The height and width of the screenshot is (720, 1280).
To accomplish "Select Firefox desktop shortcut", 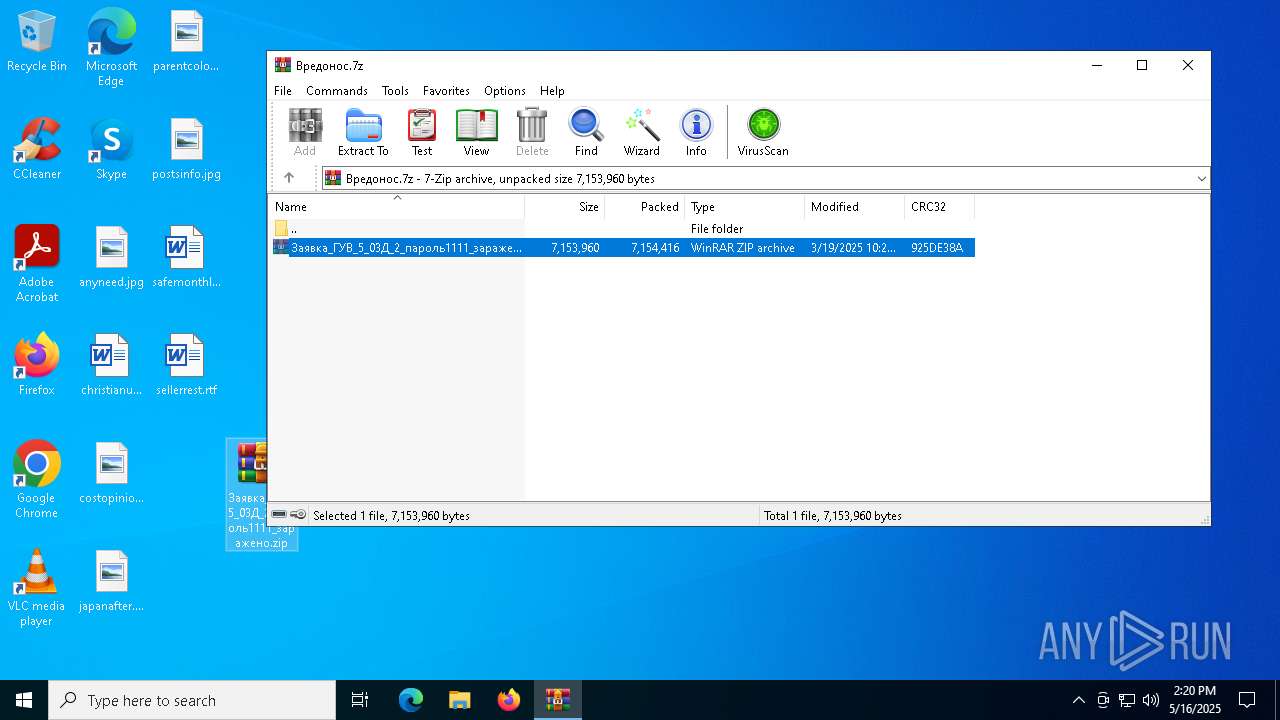I will click(x=37, y=365).
